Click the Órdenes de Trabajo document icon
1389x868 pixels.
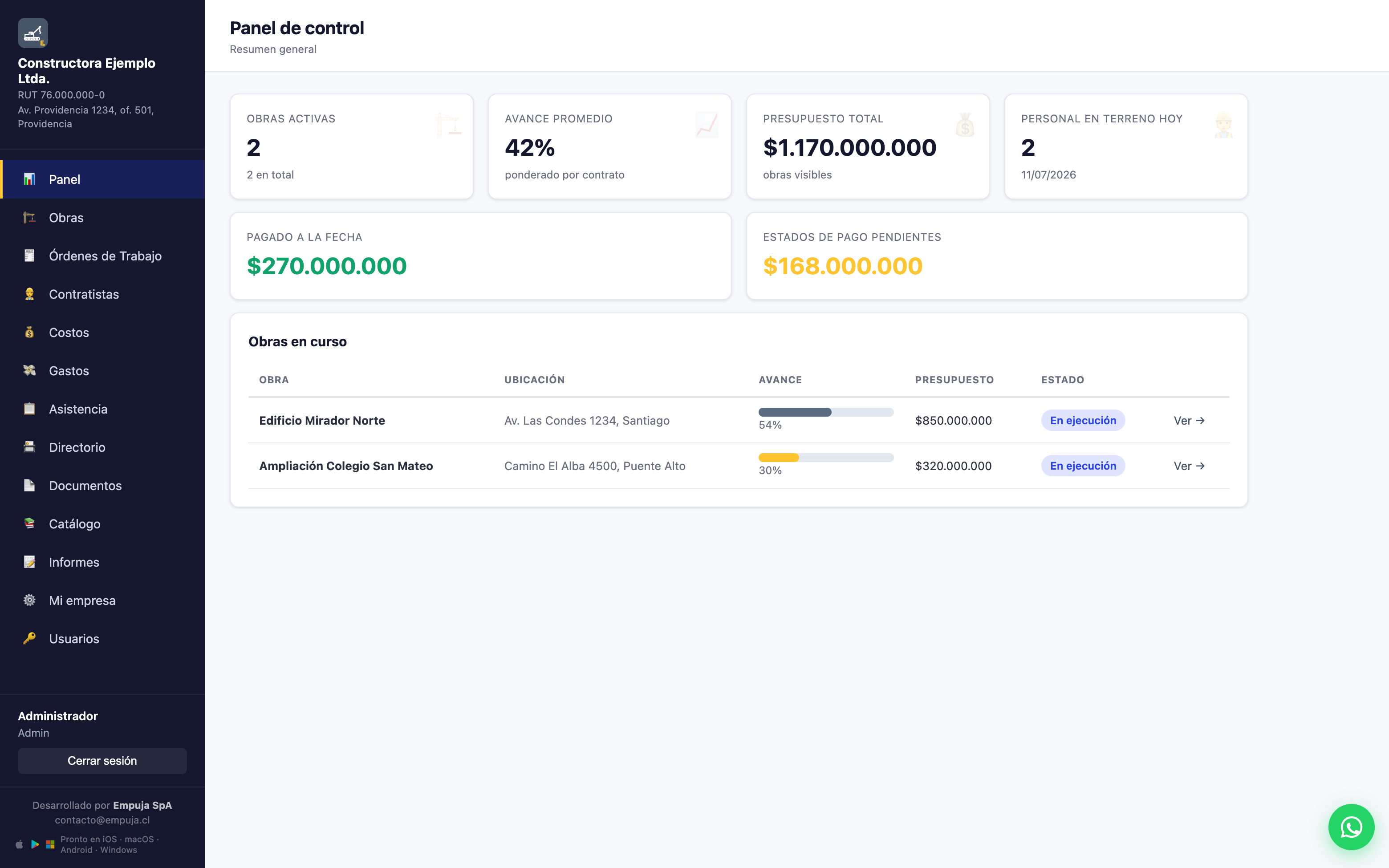pos(29,256)
